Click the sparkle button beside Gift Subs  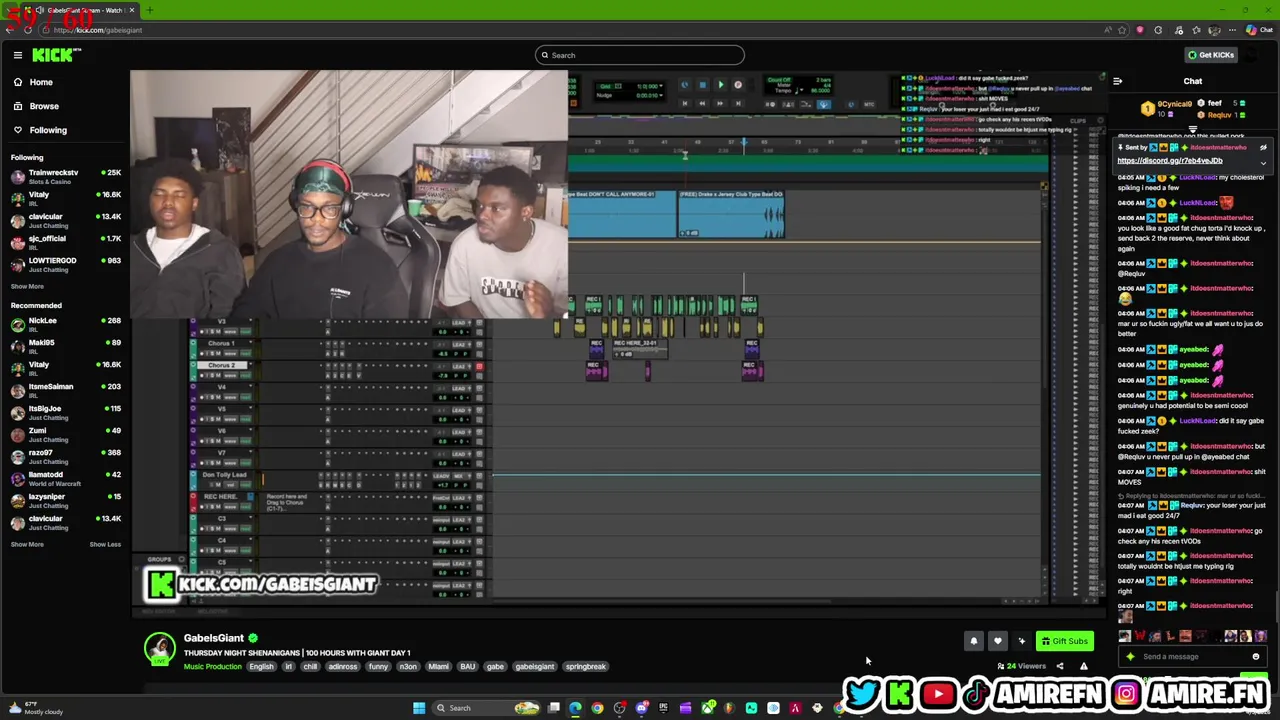(x=1021, y=641)
